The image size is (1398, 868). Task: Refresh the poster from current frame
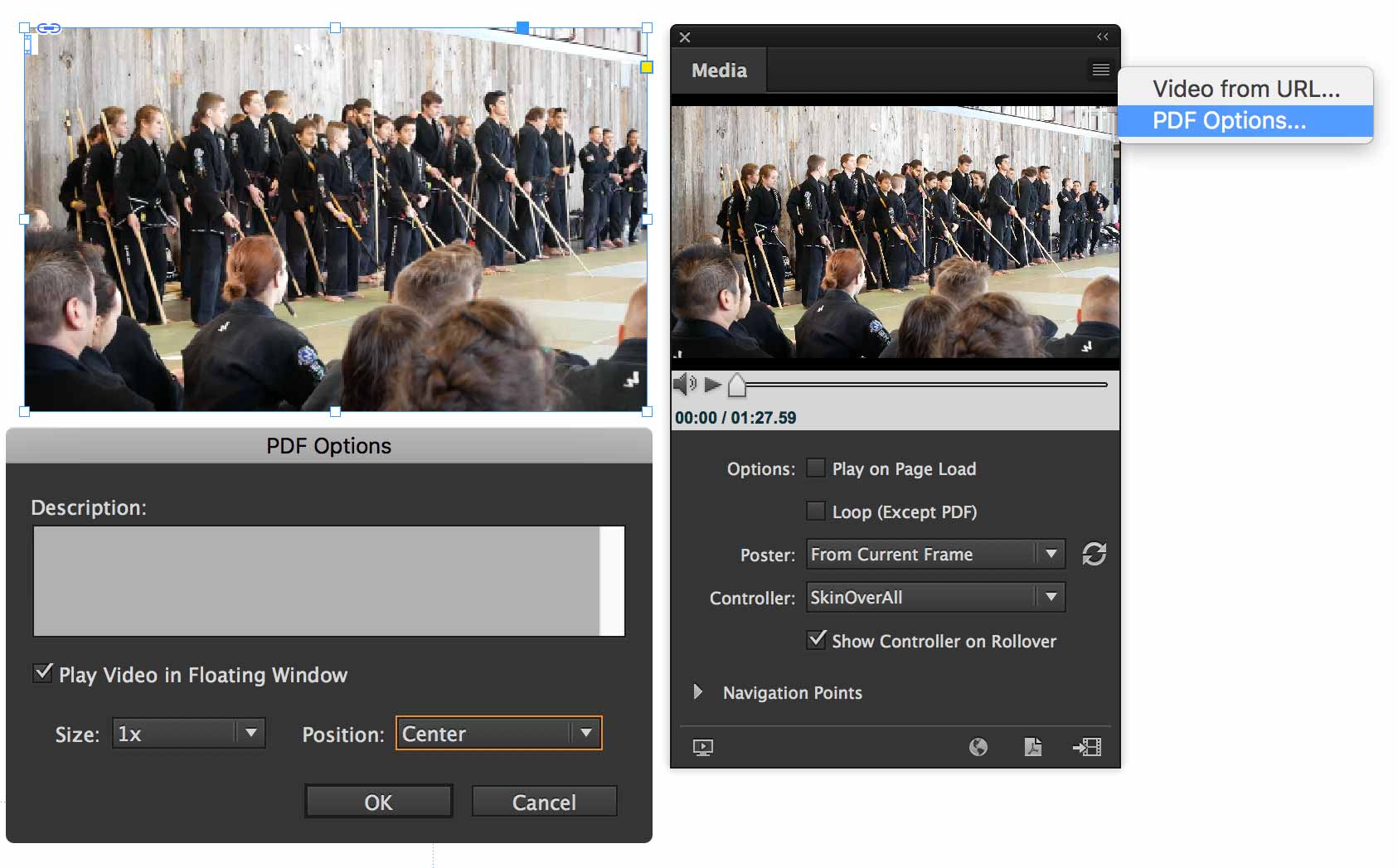click(x=1094, y=554)
